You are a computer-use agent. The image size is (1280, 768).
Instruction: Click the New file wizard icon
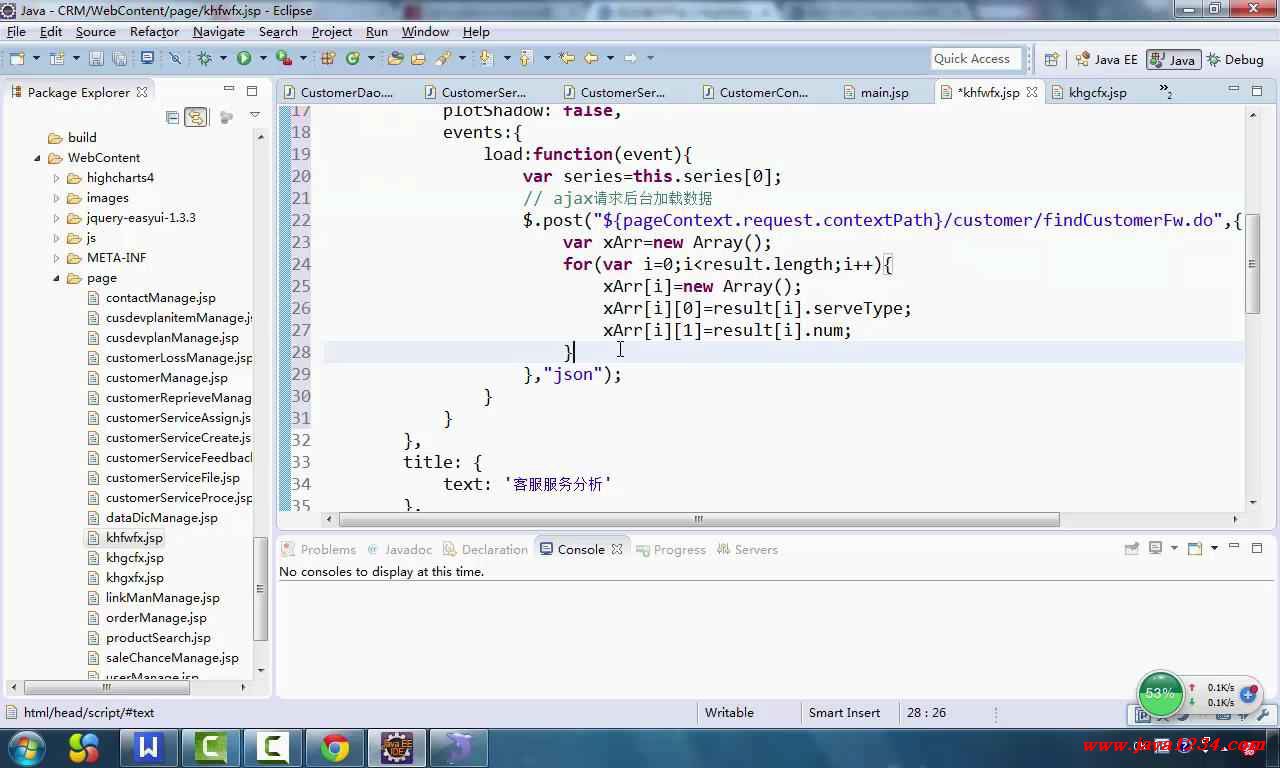[x=17, y=59]
